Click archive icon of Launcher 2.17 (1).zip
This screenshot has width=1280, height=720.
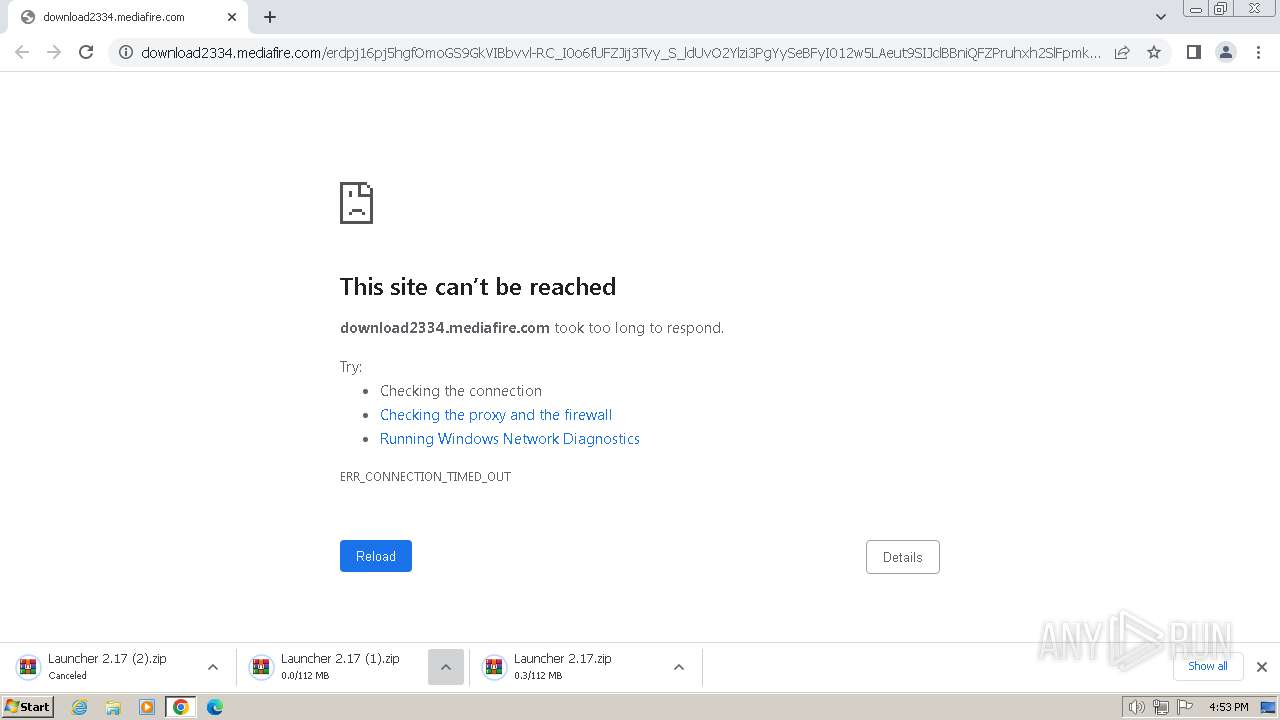point(261,667)
